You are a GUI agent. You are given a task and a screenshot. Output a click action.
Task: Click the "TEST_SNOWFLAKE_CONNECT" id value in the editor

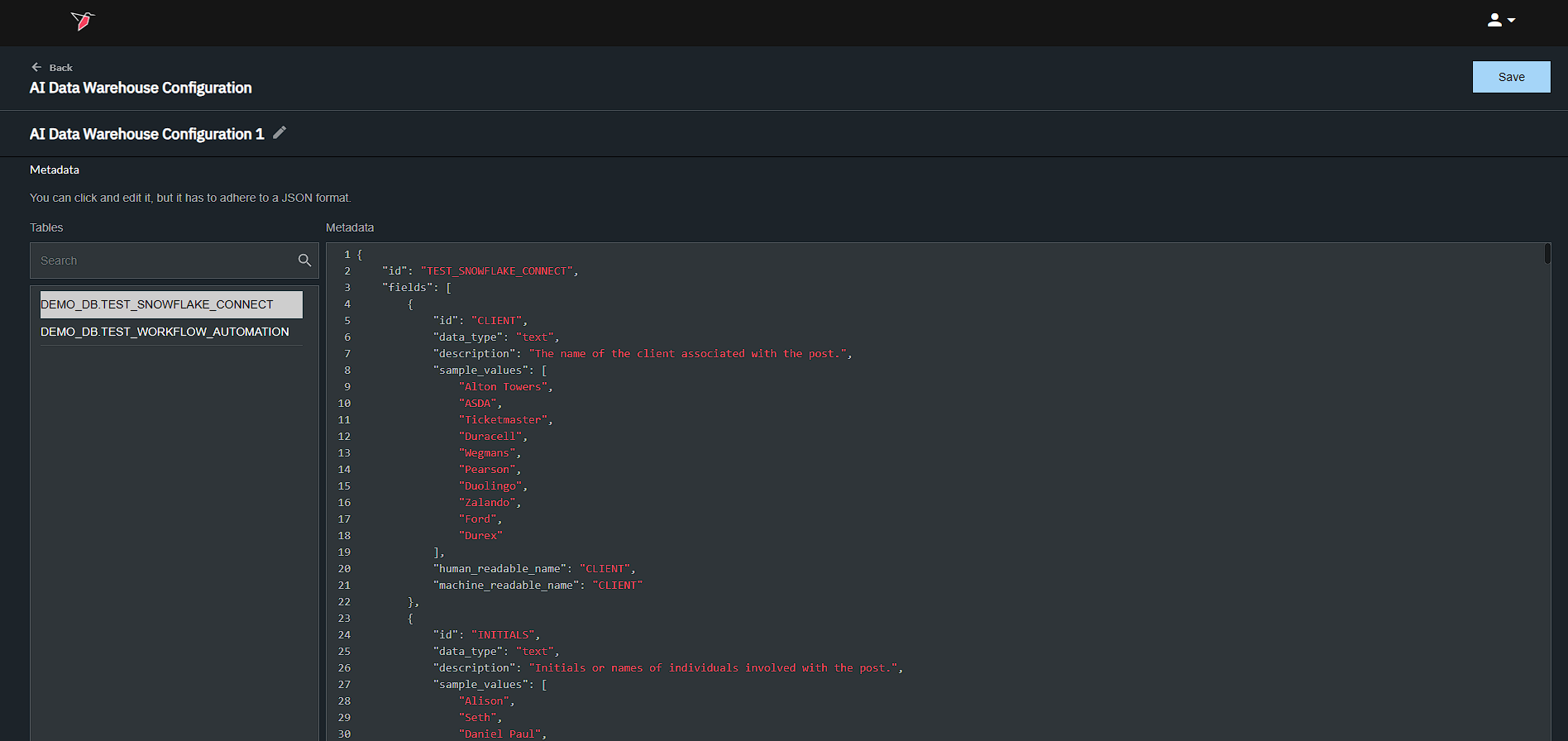tap(496, 271)
